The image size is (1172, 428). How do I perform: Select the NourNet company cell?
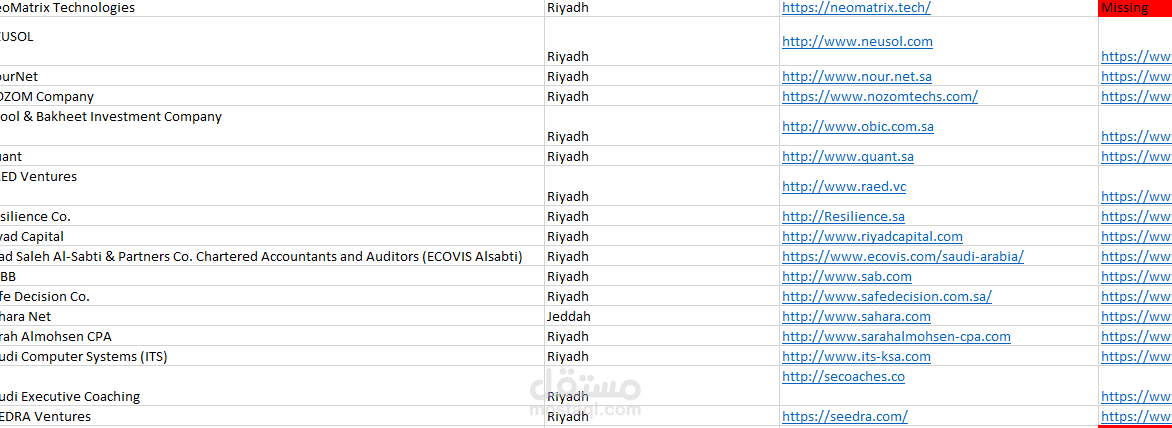pos(272,76)
